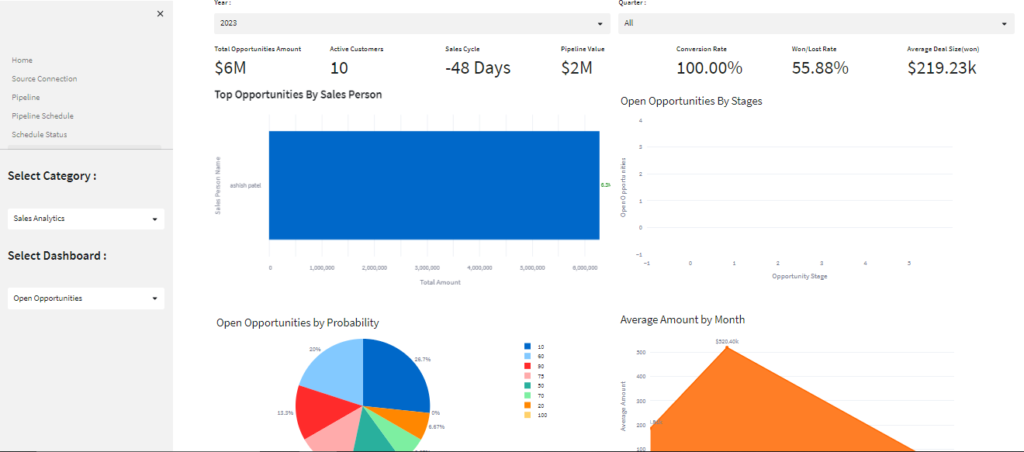
Task: Go to Source Connection page
Action: point(44,78)
